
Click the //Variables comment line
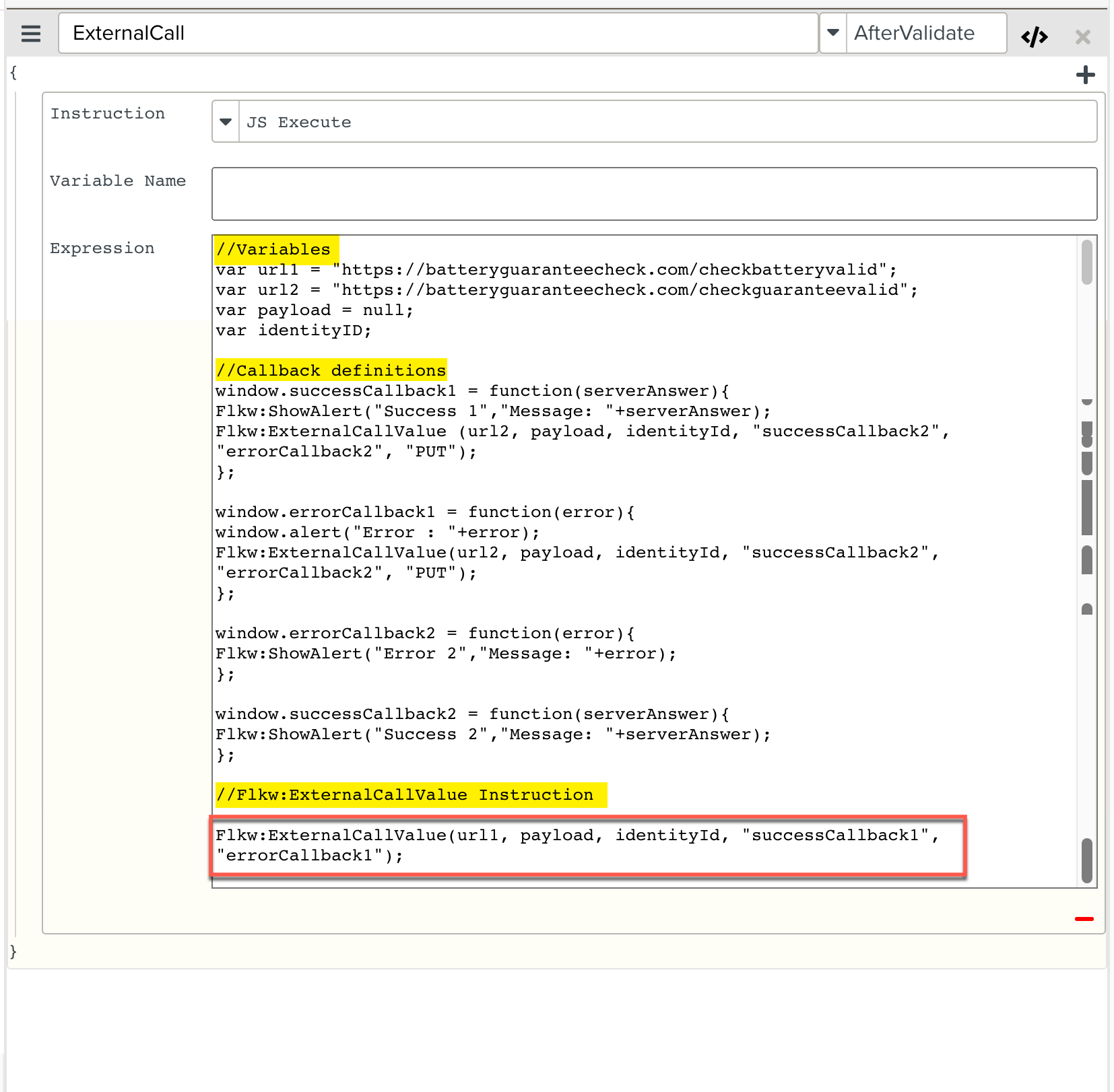(273, 249)
